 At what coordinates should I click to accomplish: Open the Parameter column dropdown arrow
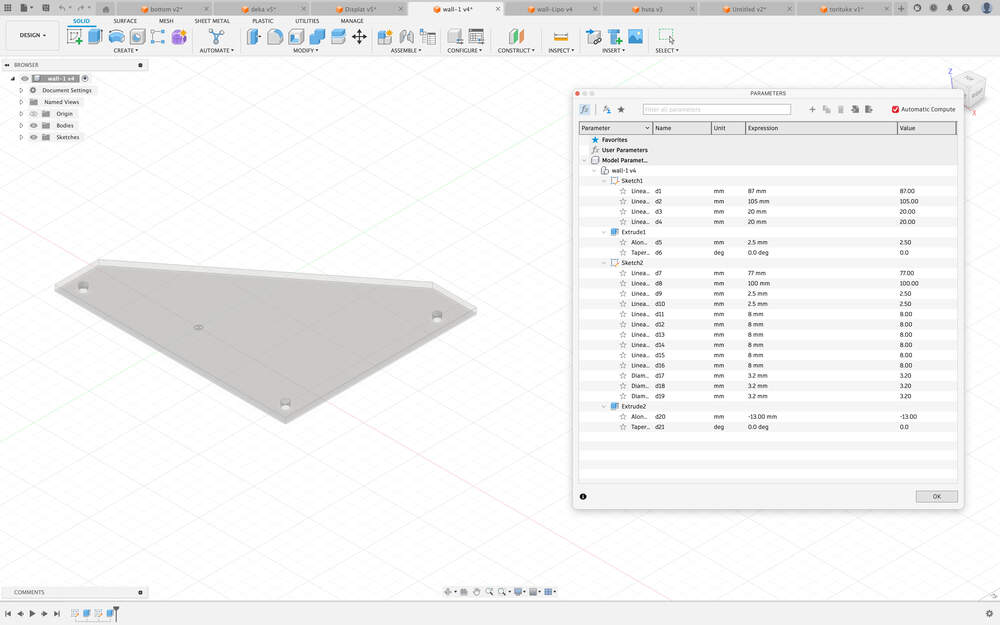[647, 128]
